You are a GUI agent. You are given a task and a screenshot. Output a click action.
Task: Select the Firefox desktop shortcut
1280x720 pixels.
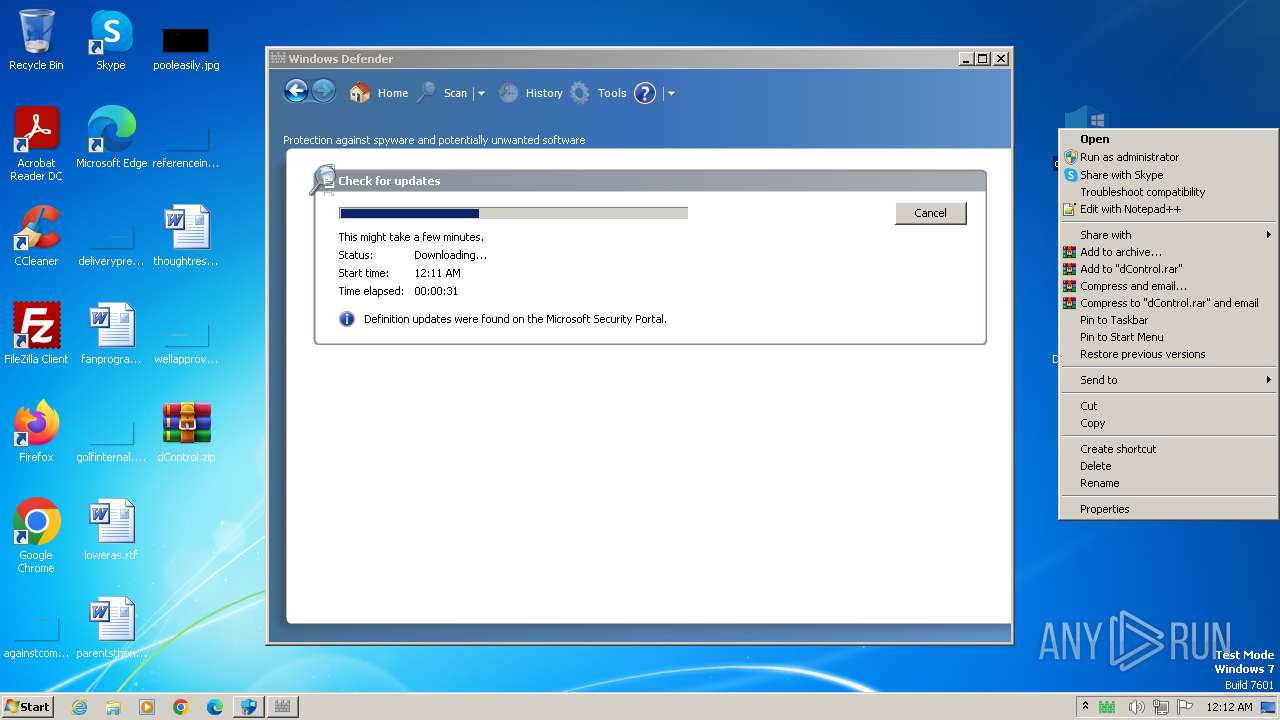36,432
